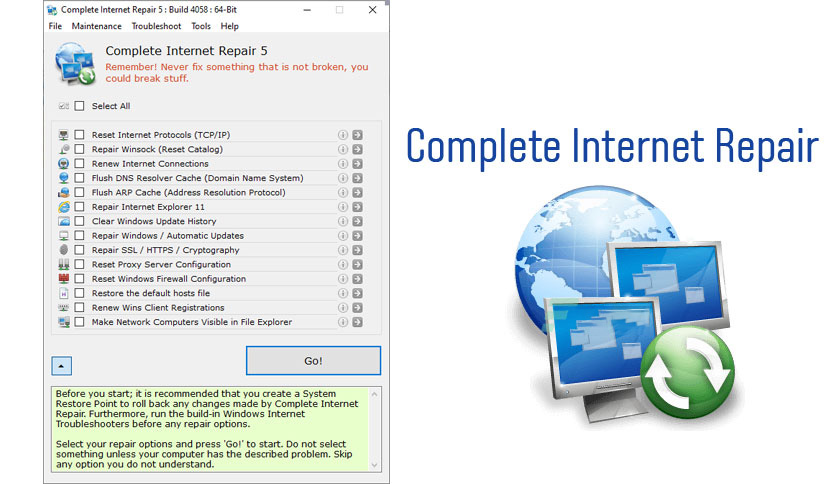Open the Maintenance menu
Image resolution: width=836 pixels, height=484 pixels.
(96, 26)
